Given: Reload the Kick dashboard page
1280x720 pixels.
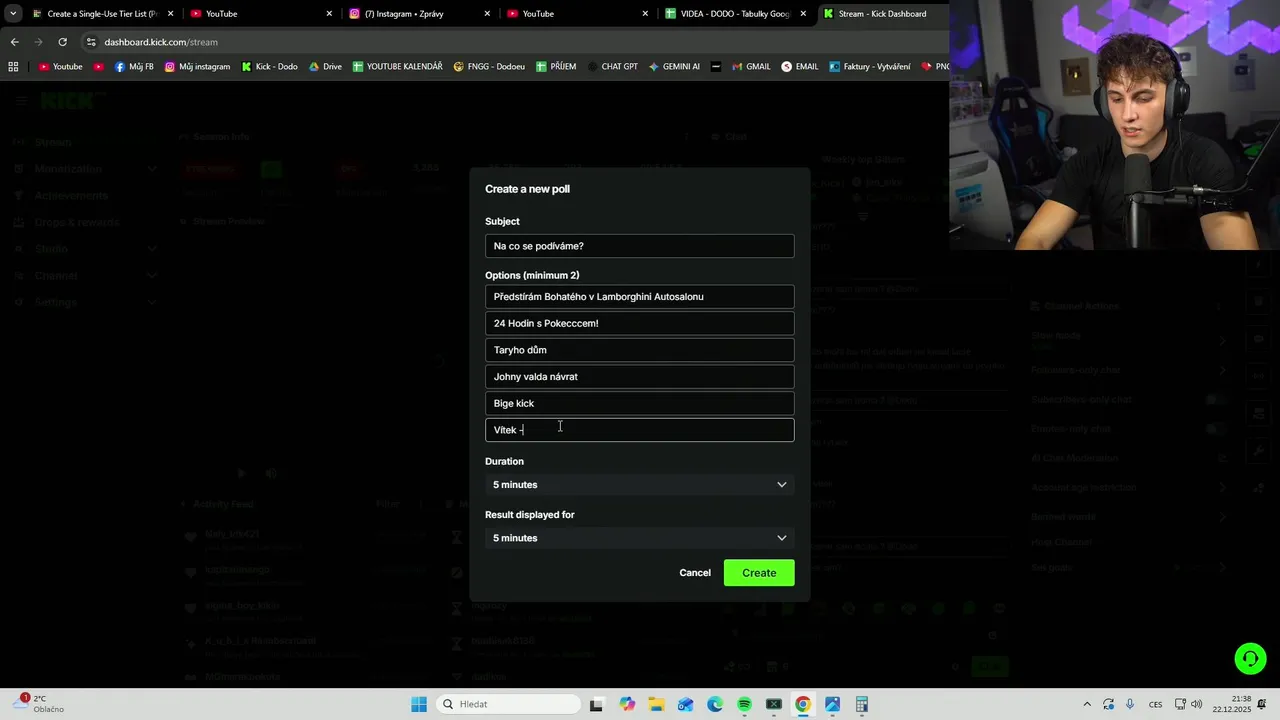Looking at the screenshot, I should coord(62,42).
